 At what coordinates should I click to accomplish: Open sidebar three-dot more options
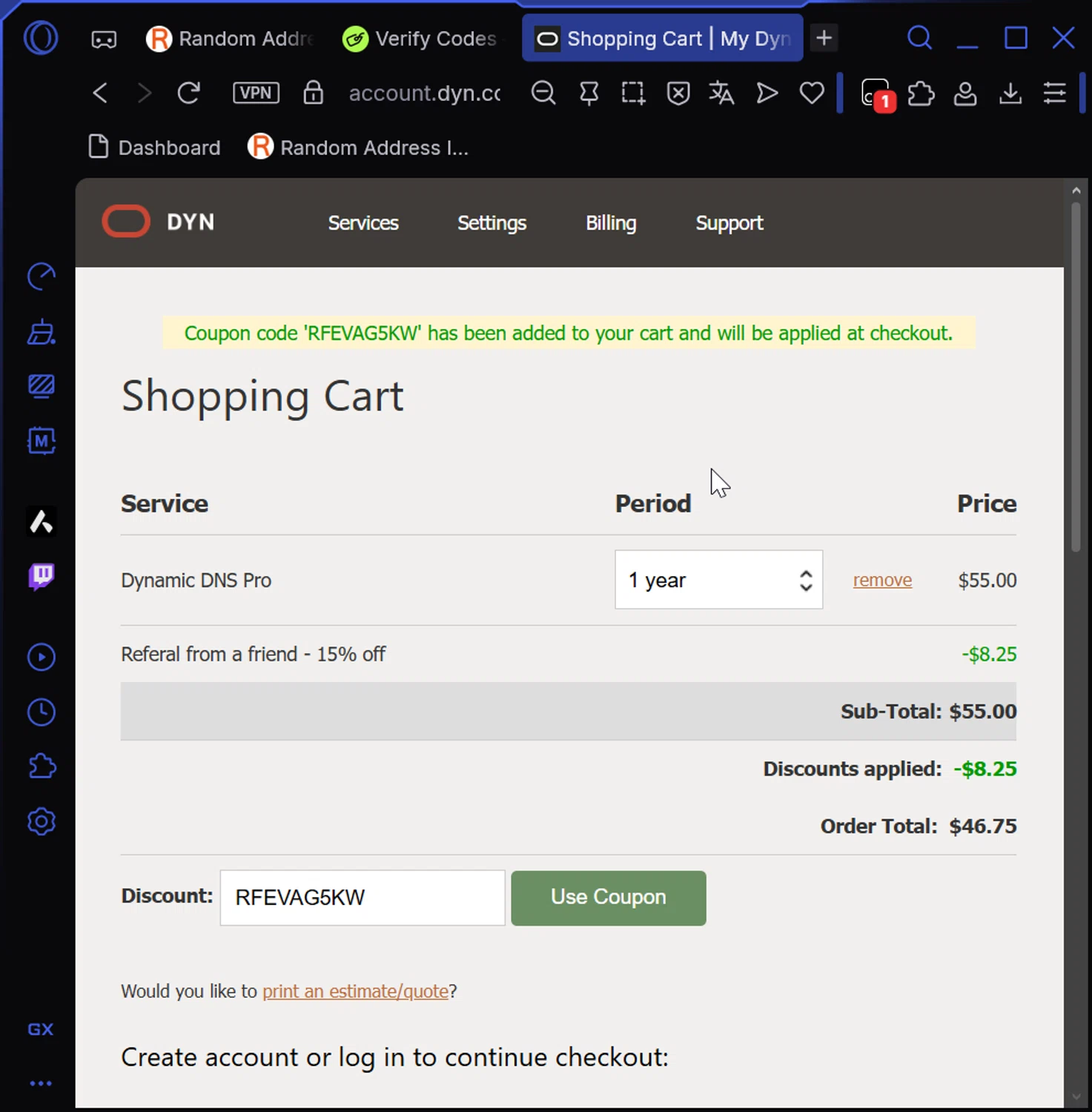[x=41, y=1083]
